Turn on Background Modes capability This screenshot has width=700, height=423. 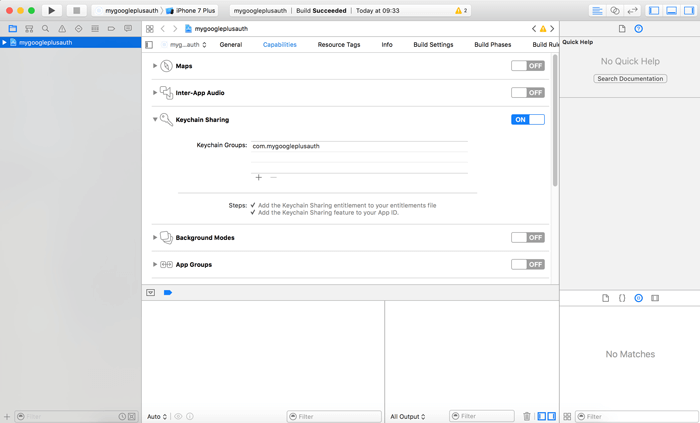[x=528, y=238]
